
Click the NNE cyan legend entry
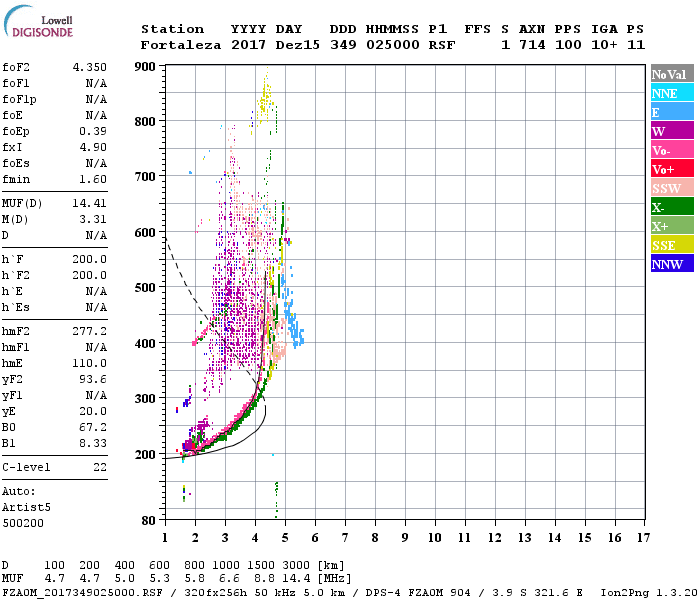671,93
